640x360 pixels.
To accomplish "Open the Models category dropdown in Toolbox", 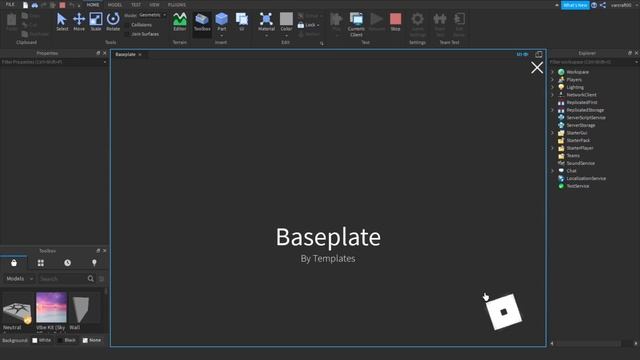I will (19, 279).
